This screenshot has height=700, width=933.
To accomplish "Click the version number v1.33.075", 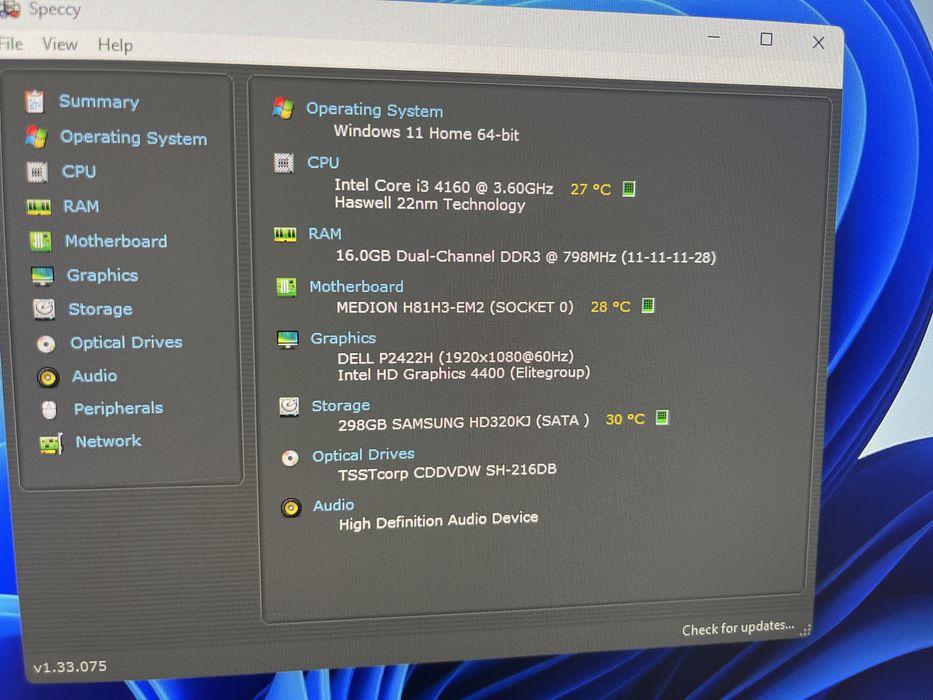I will (70, 667).
